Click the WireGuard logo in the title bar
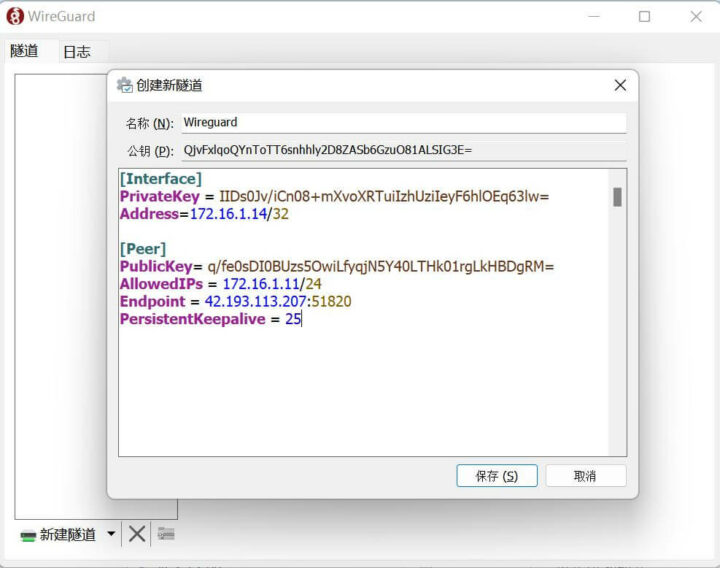The width and height of the screenshot is (720, 568). tap(15, 16)
